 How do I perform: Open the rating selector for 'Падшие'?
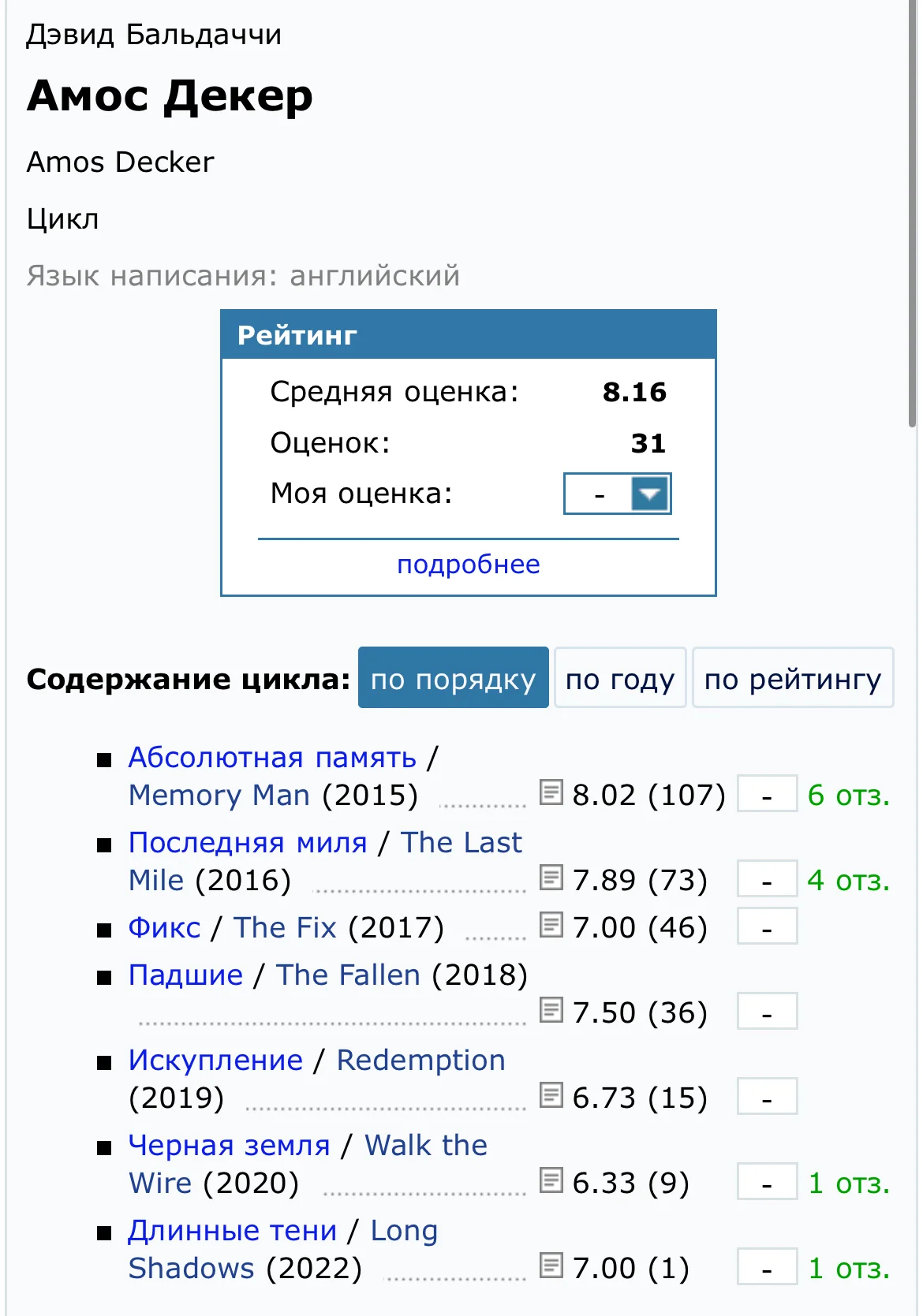(766, 1012)
